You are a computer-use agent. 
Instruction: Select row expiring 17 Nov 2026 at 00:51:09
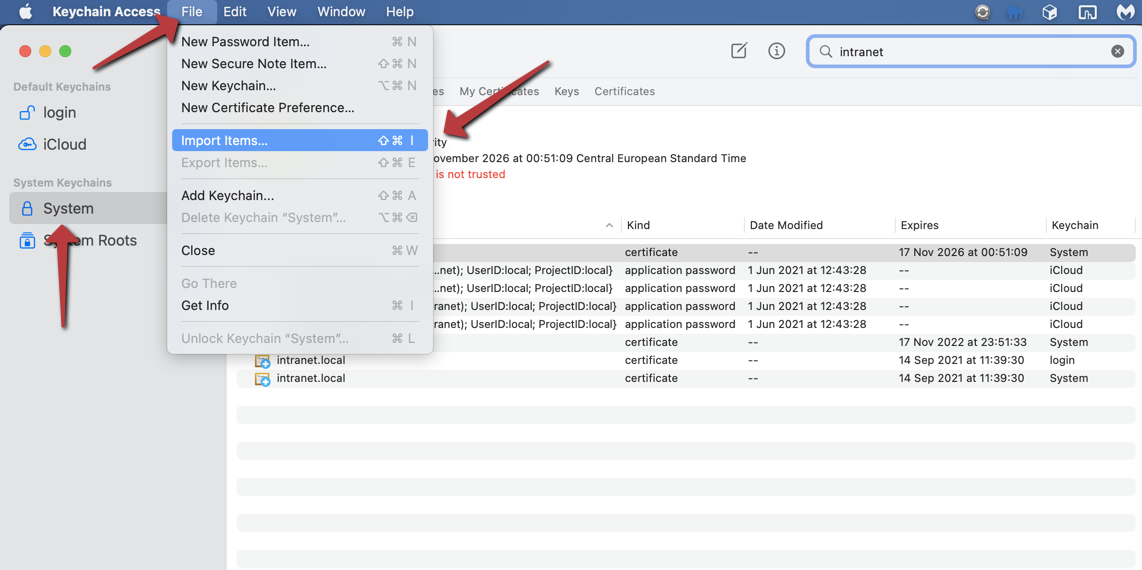tap(686, 253)
